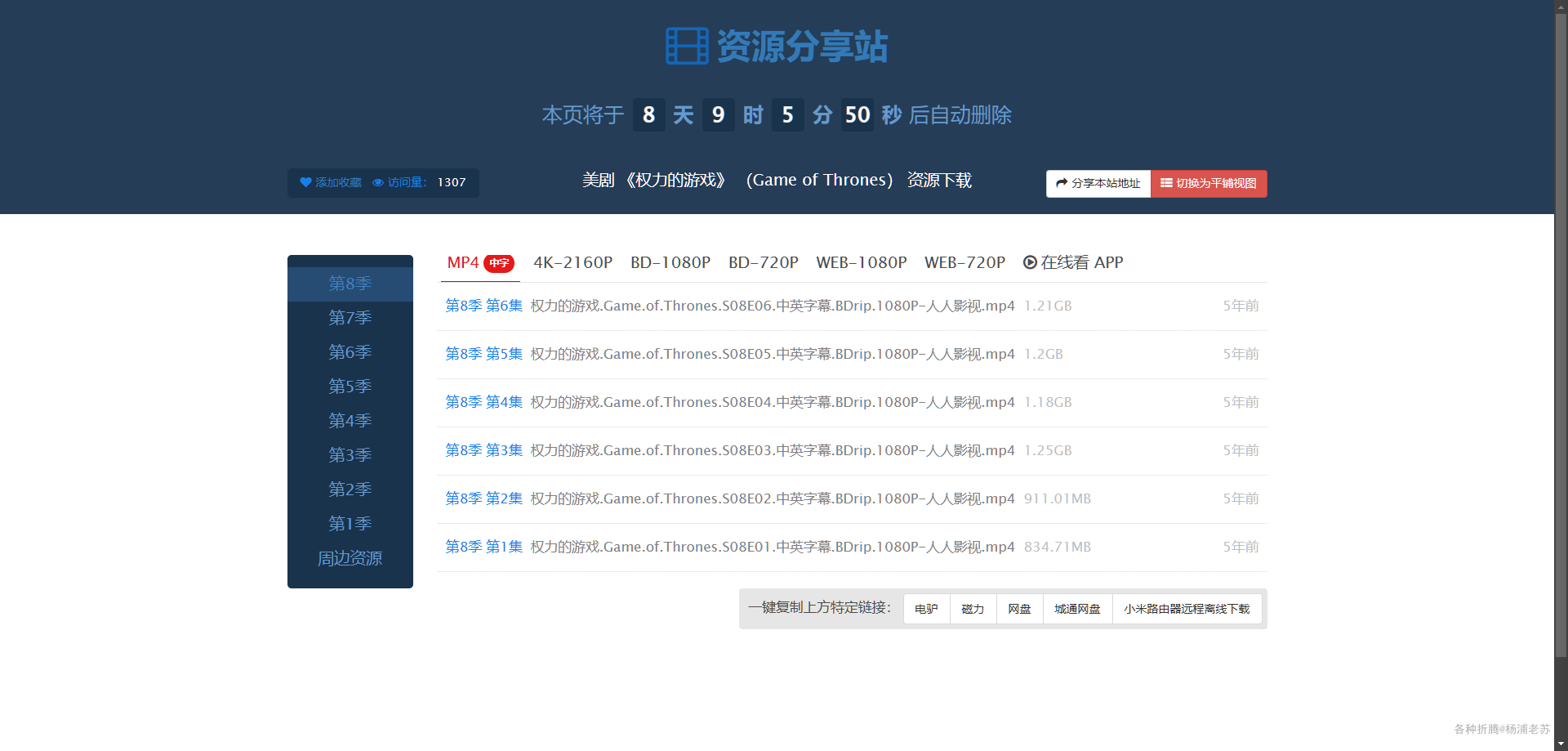The image size is (1568, 751).
Task: Click the list icon in the red view button
Action: [1166, 183]
